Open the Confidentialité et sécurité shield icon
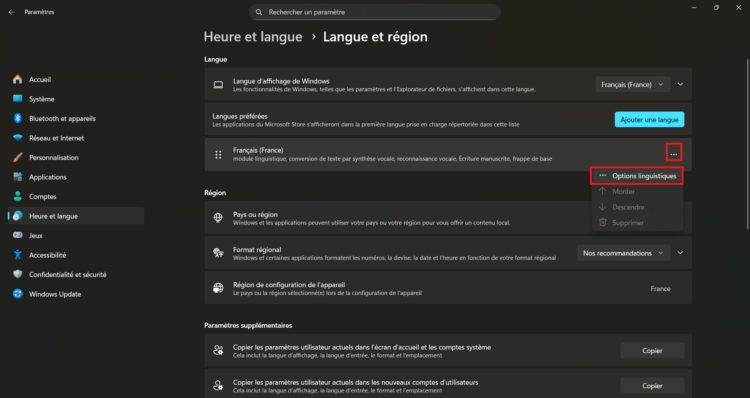 pyautogui.click(x=18, y=274)
